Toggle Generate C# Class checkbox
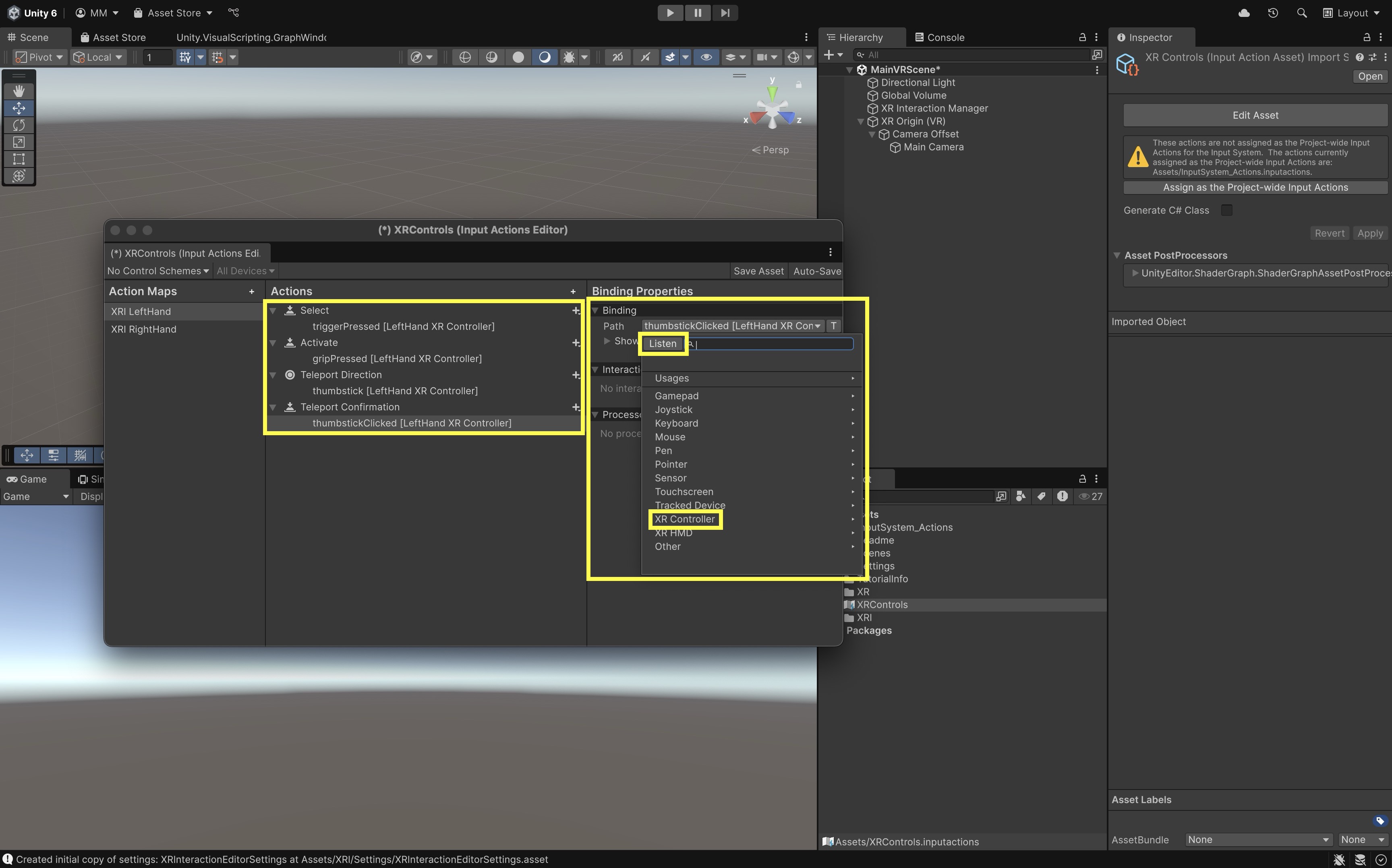The image size is (1392, 868). click(1226, 210)
